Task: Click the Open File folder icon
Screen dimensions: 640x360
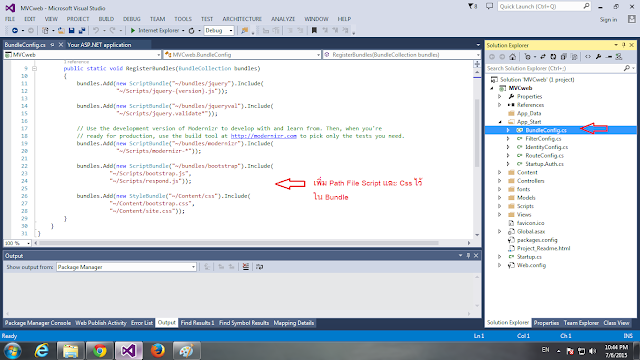Action: (x=61, y=30)
